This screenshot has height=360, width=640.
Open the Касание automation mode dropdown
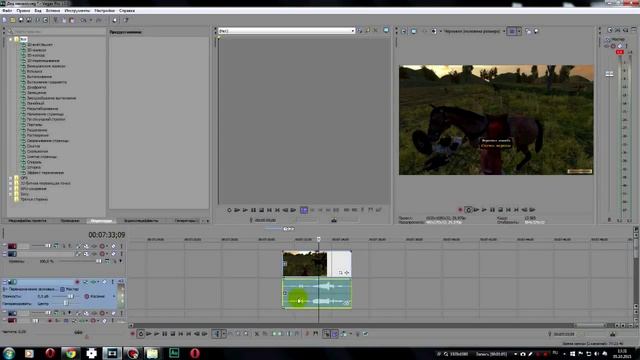113,296
